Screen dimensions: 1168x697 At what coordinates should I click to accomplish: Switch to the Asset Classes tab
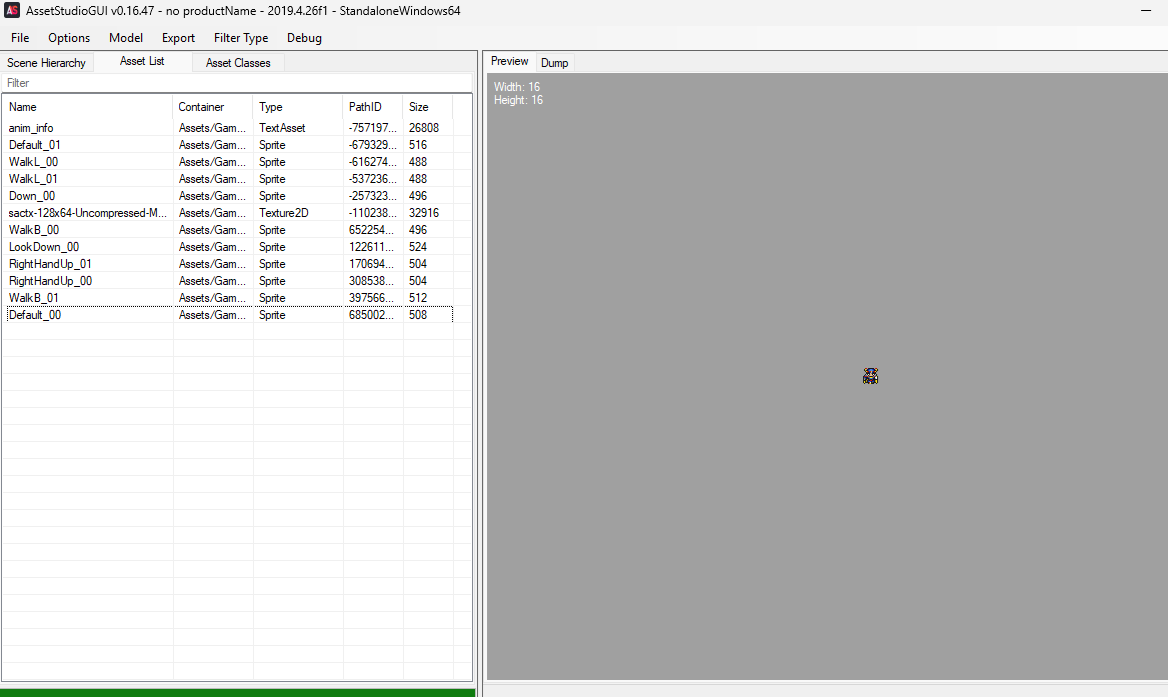point(238,63)
